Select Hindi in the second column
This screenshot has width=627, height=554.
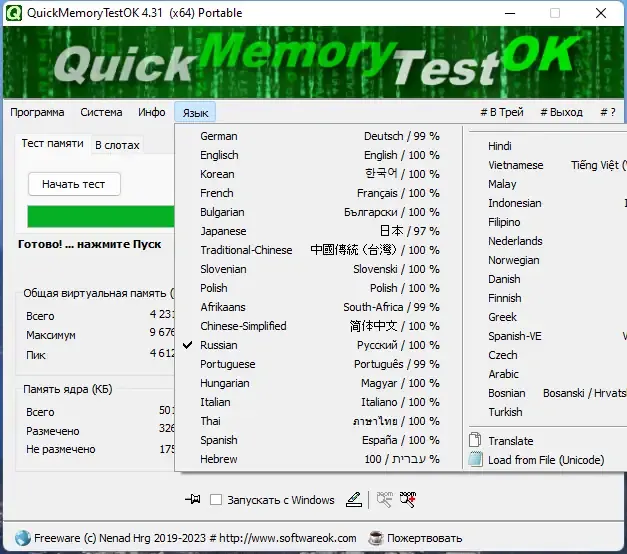[x=546, y=146]
